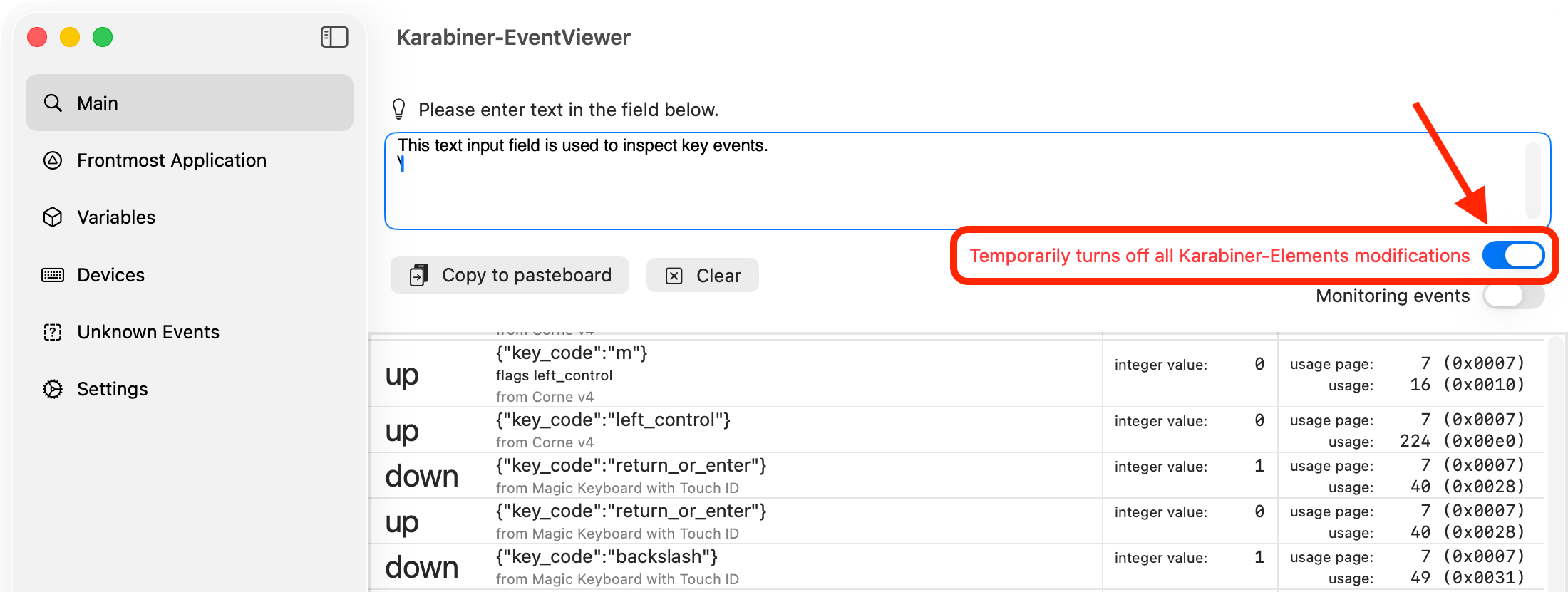Minimize the EventViewer window
Image resolution: width=1568 pixels, height=592 pixels.
pos(70,37)
